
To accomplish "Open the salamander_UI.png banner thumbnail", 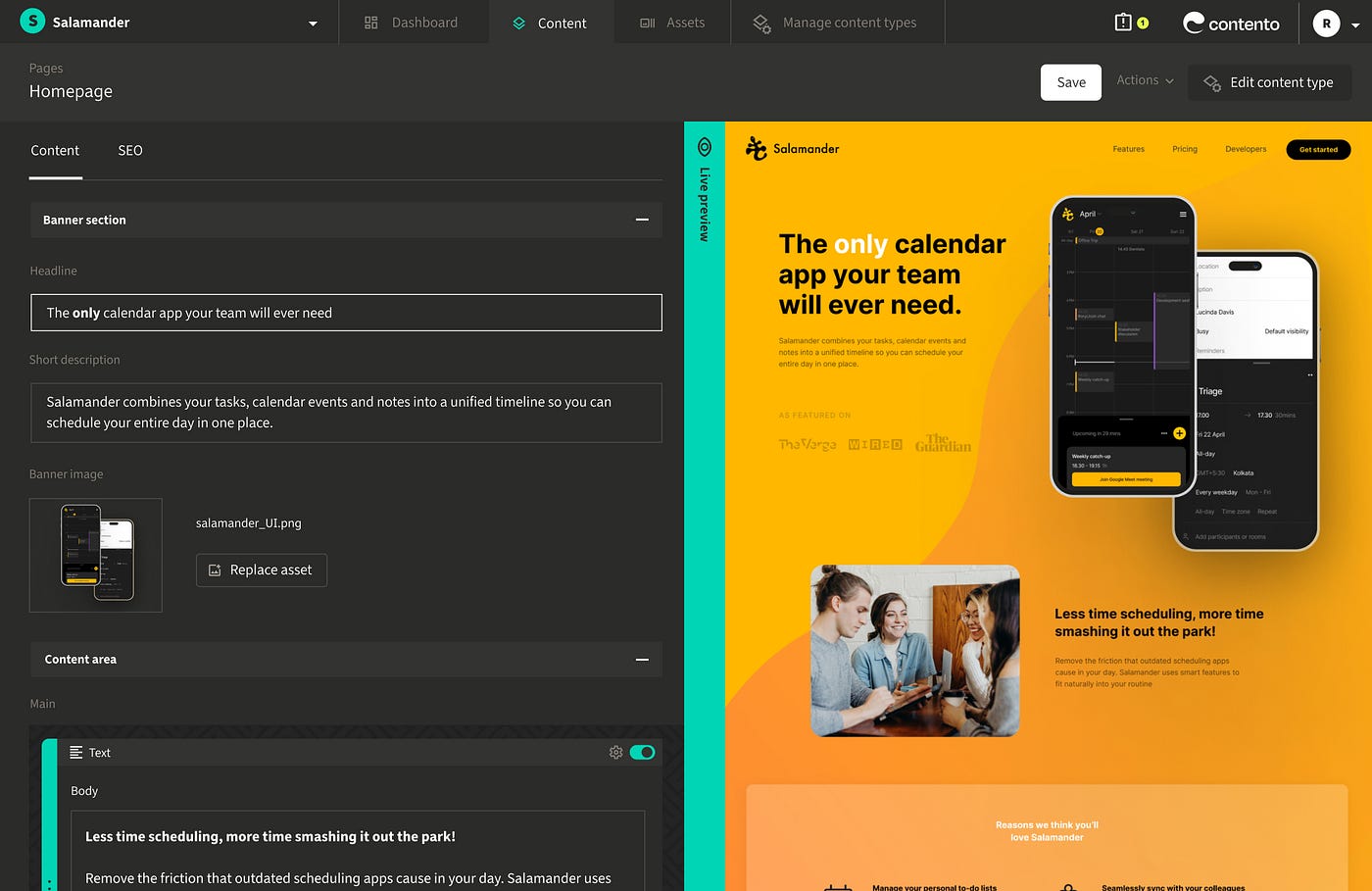I will (x=96, y=555).
